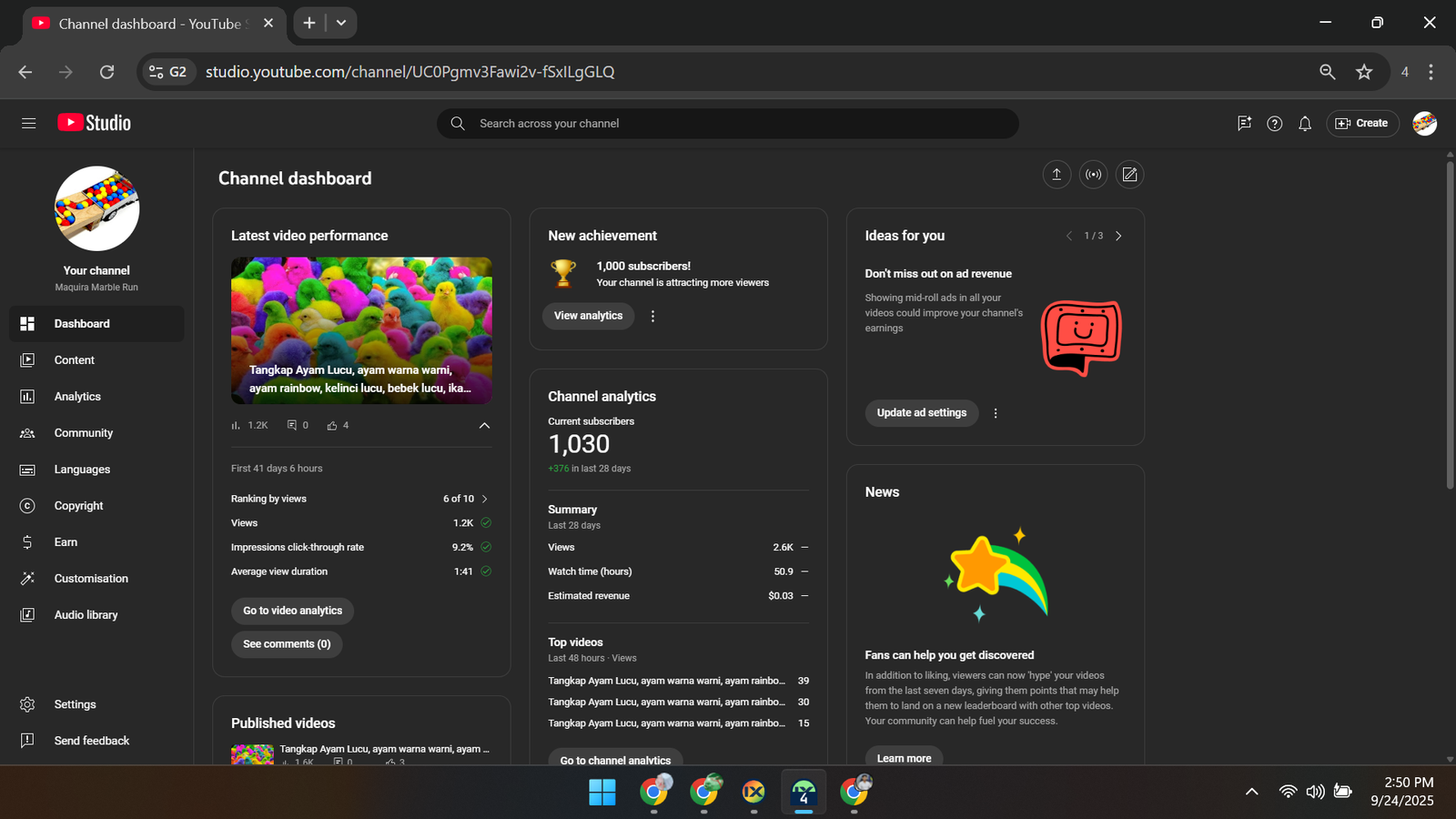Viewport: 1456px width, 819px height.
Task: Click the Search across your channel field
Action: (728, 124)
